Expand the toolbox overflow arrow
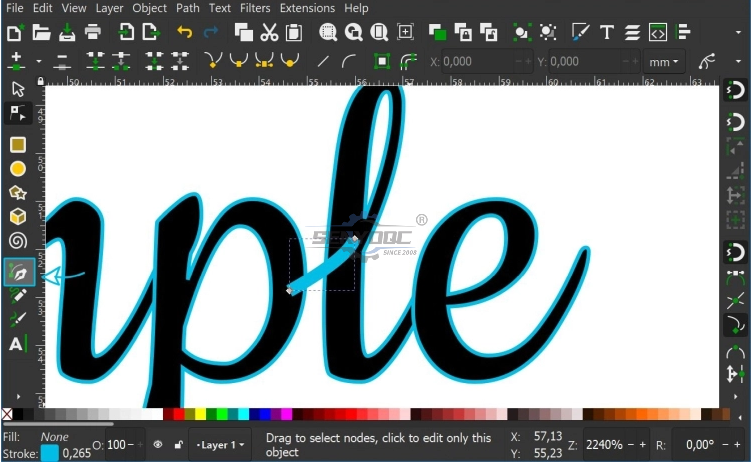Viewport: 752px width, 462px height. pos(18,396)
